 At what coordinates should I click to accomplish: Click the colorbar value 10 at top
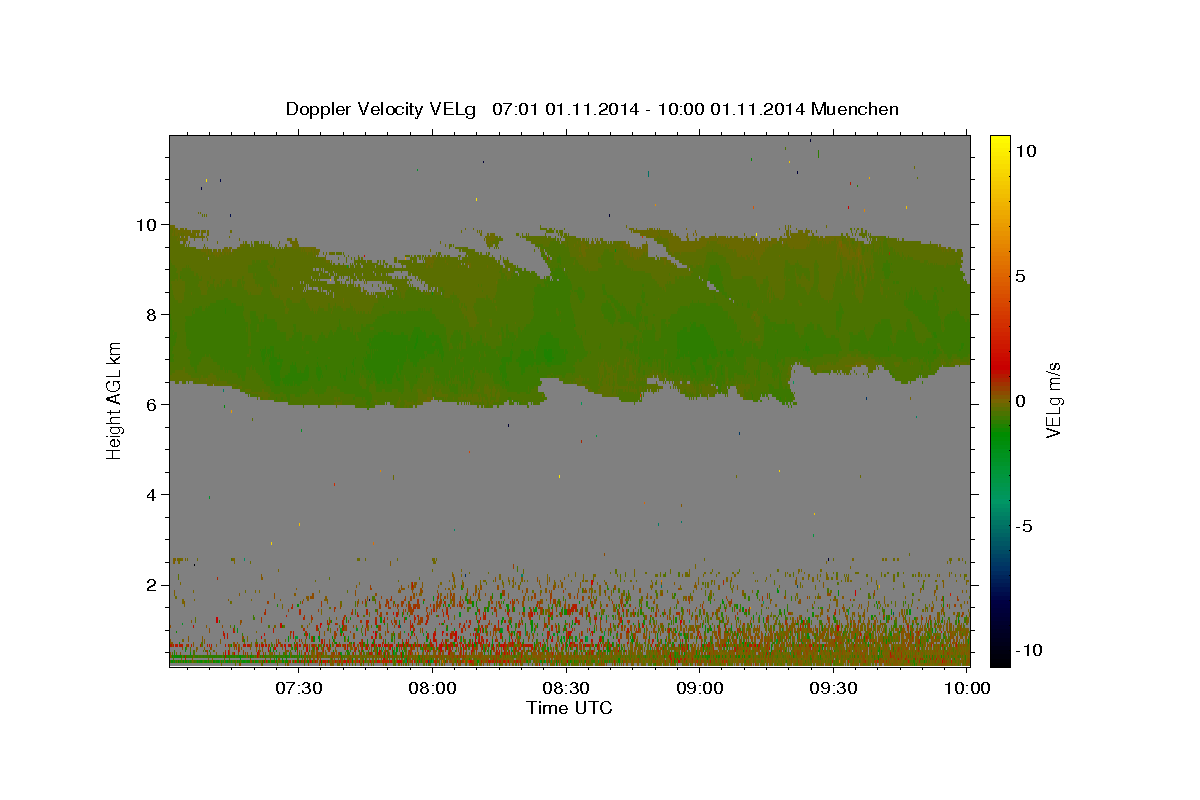click(x=1025, y=150)
